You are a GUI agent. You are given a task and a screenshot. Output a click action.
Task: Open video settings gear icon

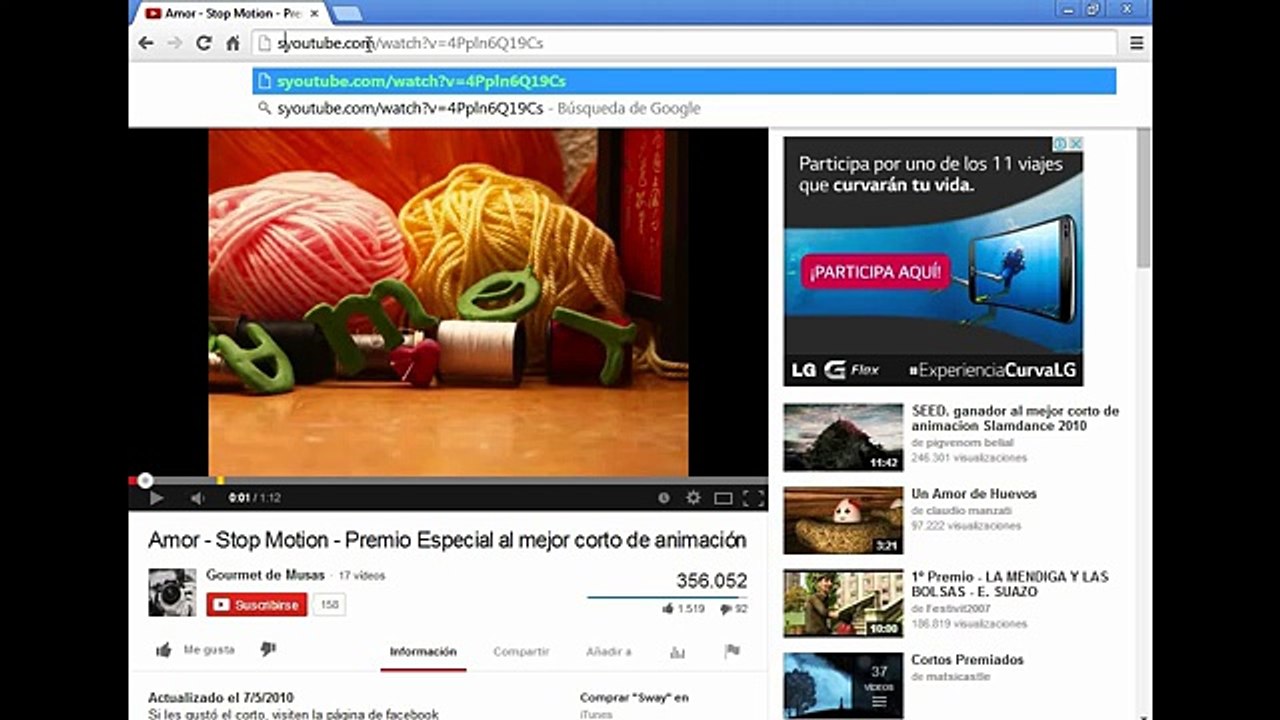[x=693, y=498]
